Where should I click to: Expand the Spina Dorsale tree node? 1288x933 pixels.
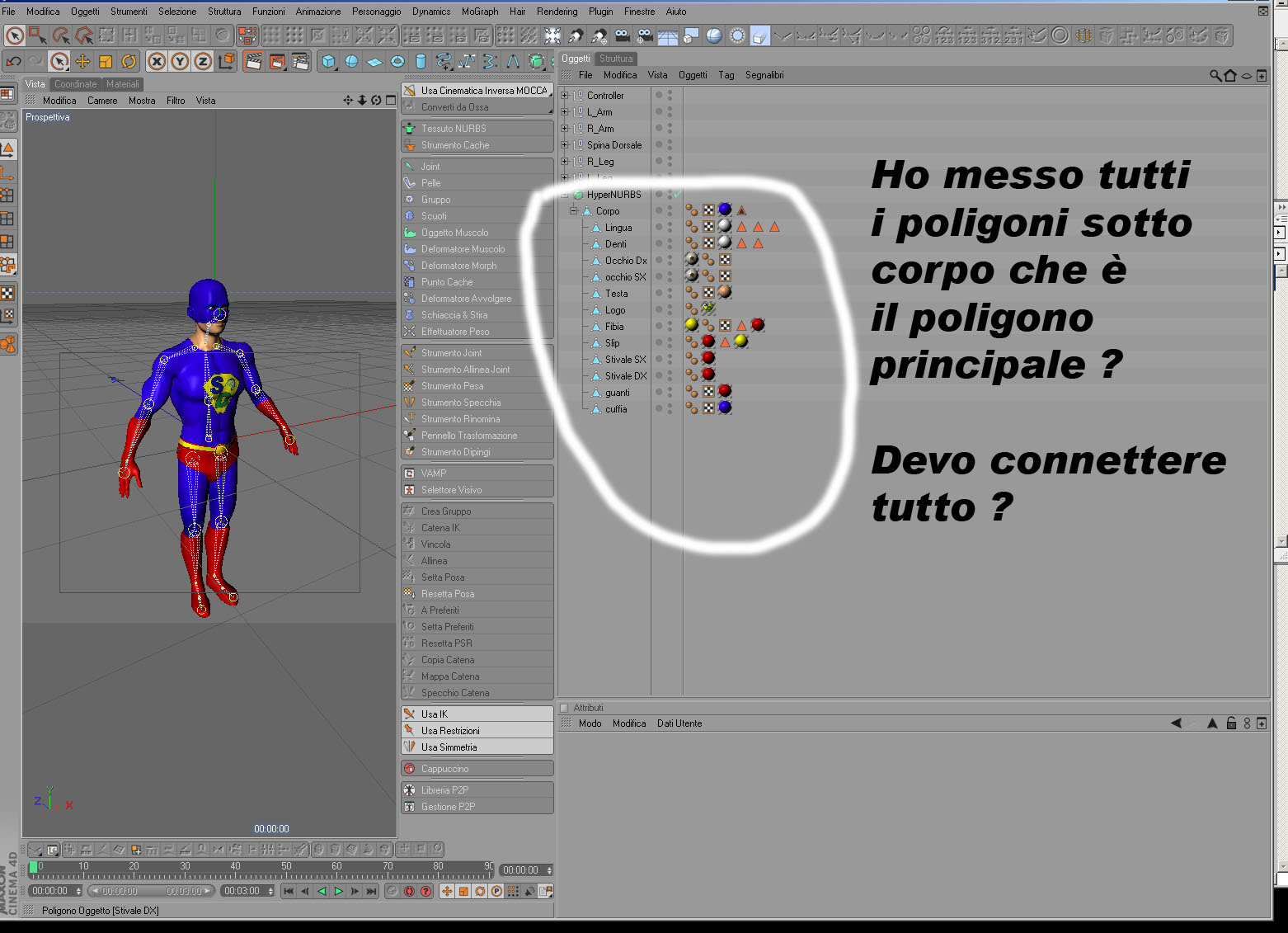565,145
